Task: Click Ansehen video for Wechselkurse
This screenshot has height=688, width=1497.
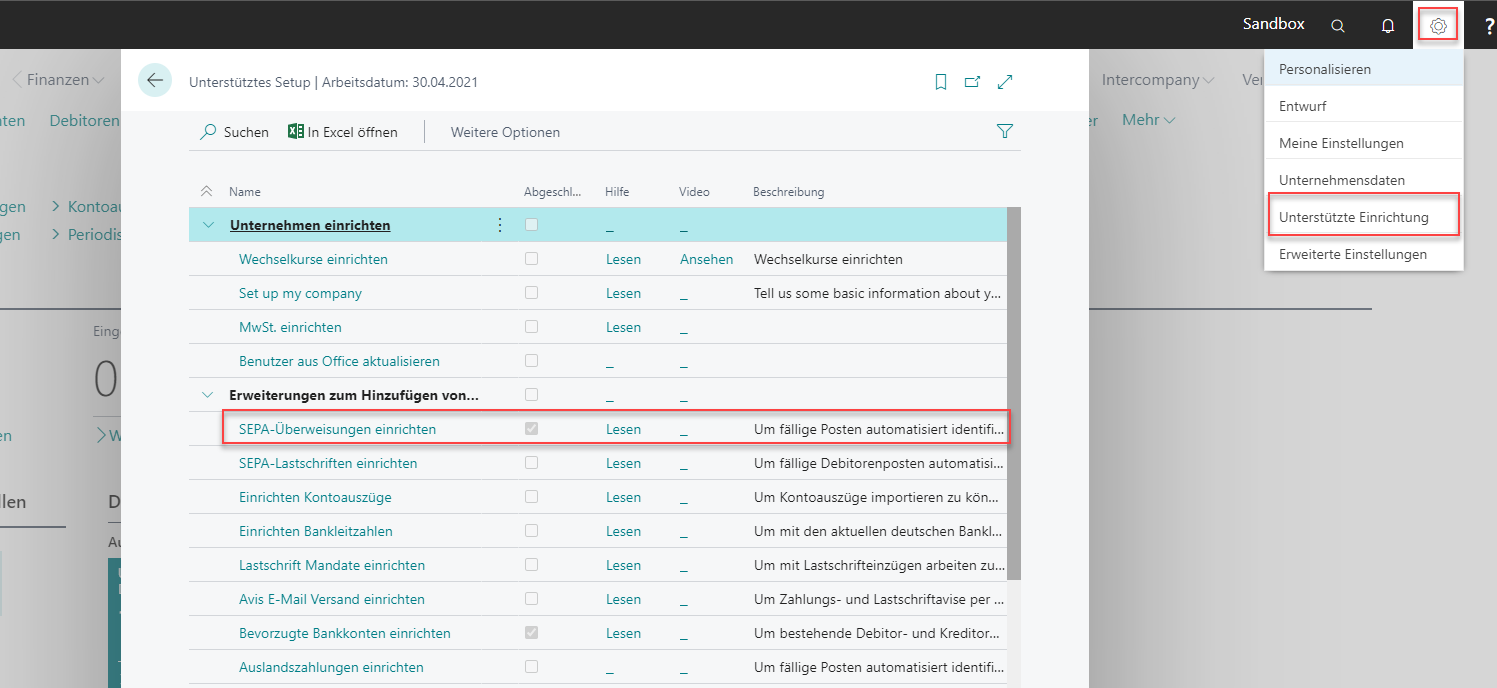Action: pos(706,259)
